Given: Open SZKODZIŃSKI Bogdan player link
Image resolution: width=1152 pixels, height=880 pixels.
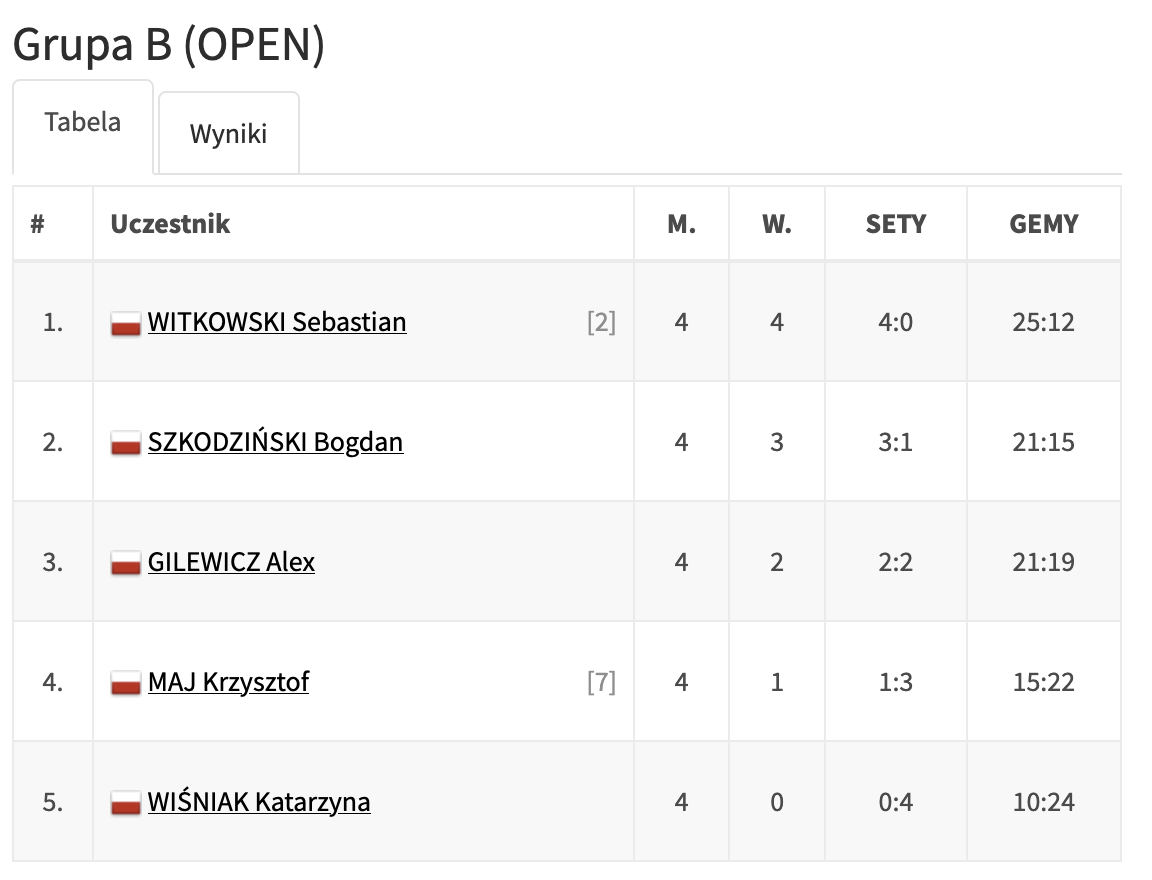Looking at the screenshot, I should click(x=276, y=442).
